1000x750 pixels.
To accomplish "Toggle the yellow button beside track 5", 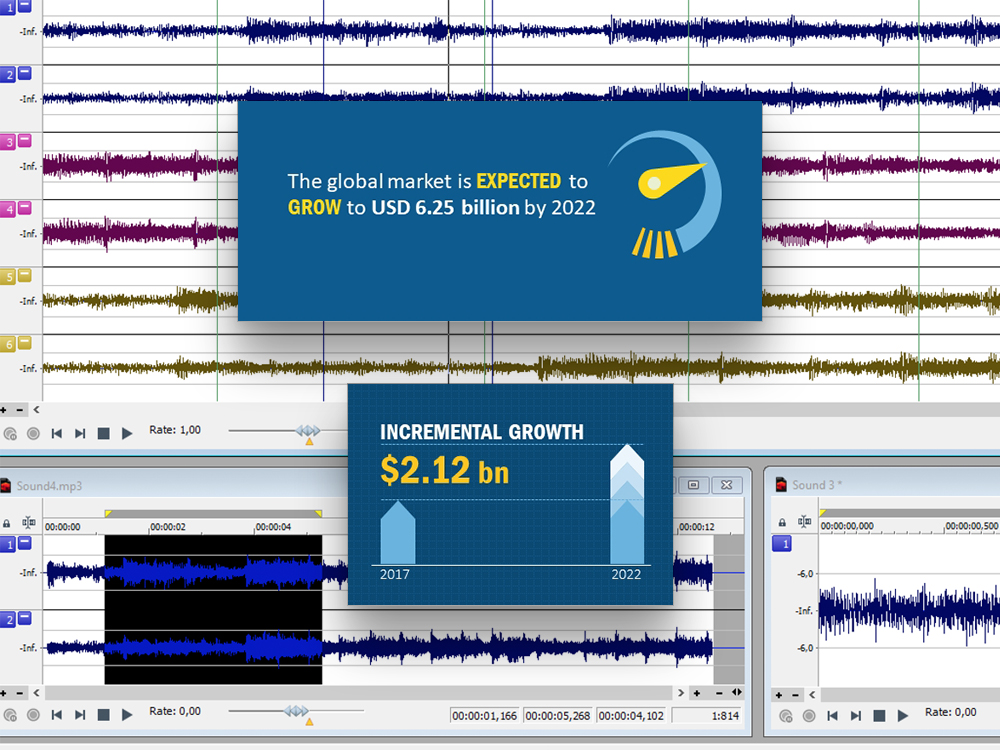I will (x=23, y=274).
